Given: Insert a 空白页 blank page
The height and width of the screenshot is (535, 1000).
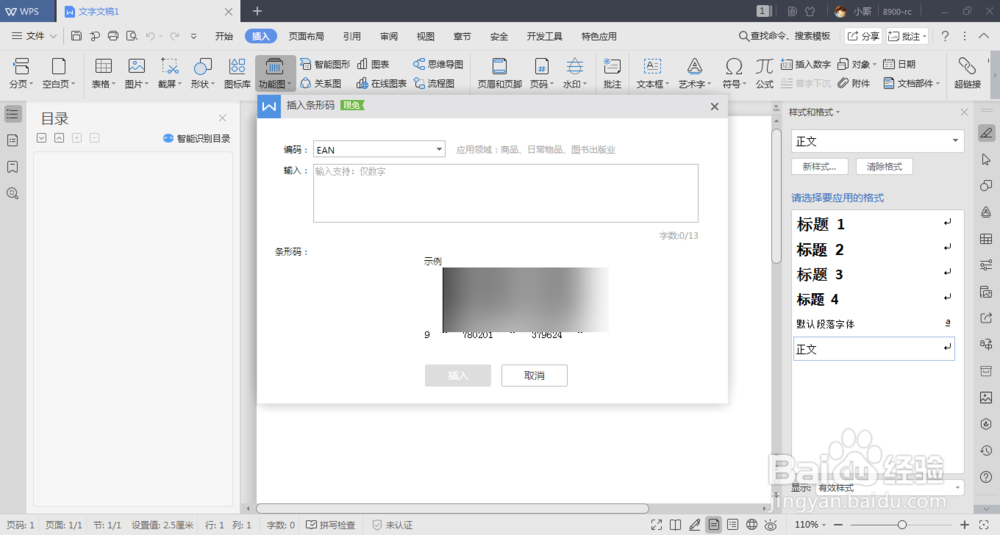Looking at the screenshot, I should point(59,73).
